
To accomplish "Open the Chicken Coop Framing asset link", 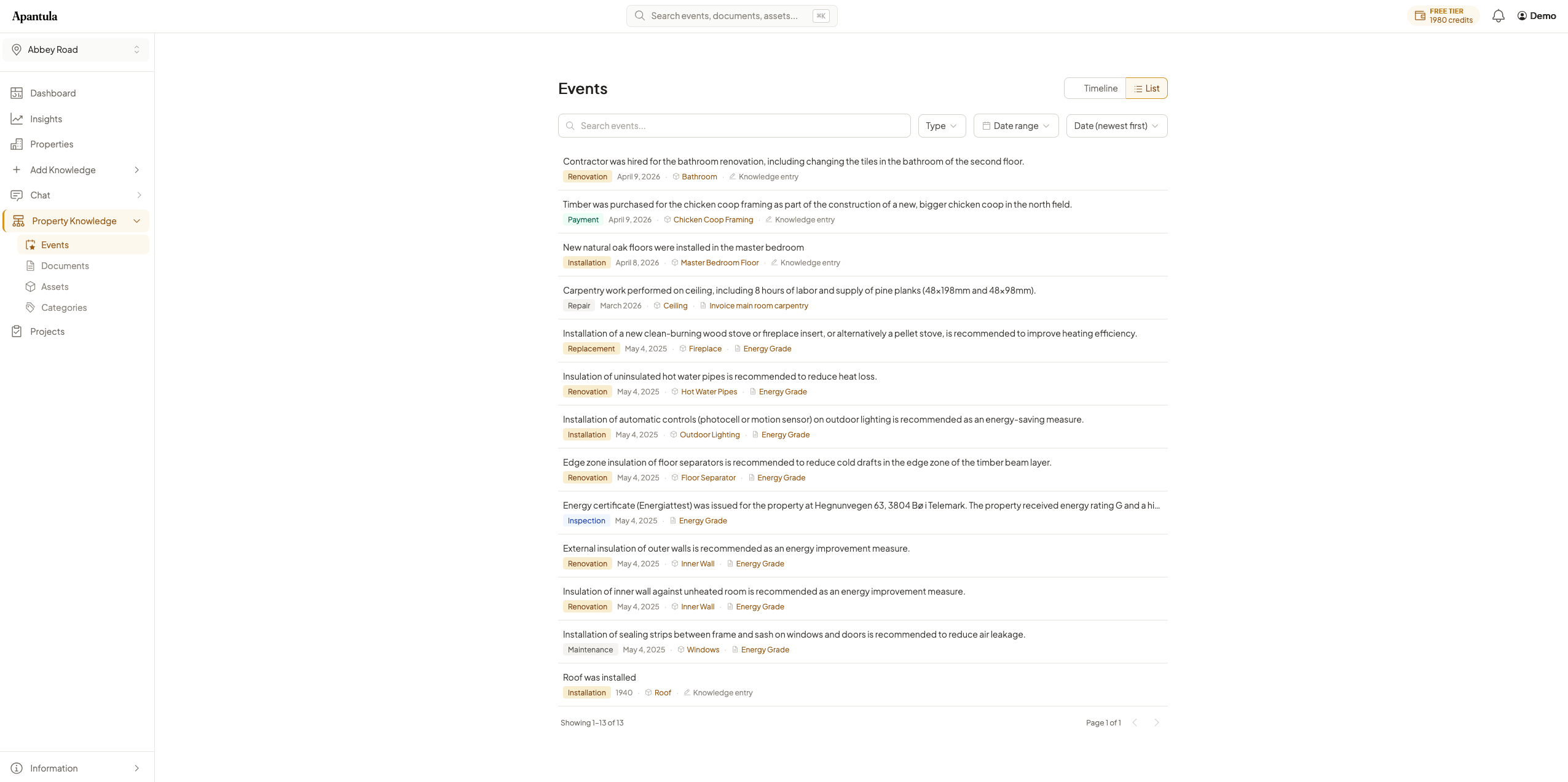I will point(713,220).
